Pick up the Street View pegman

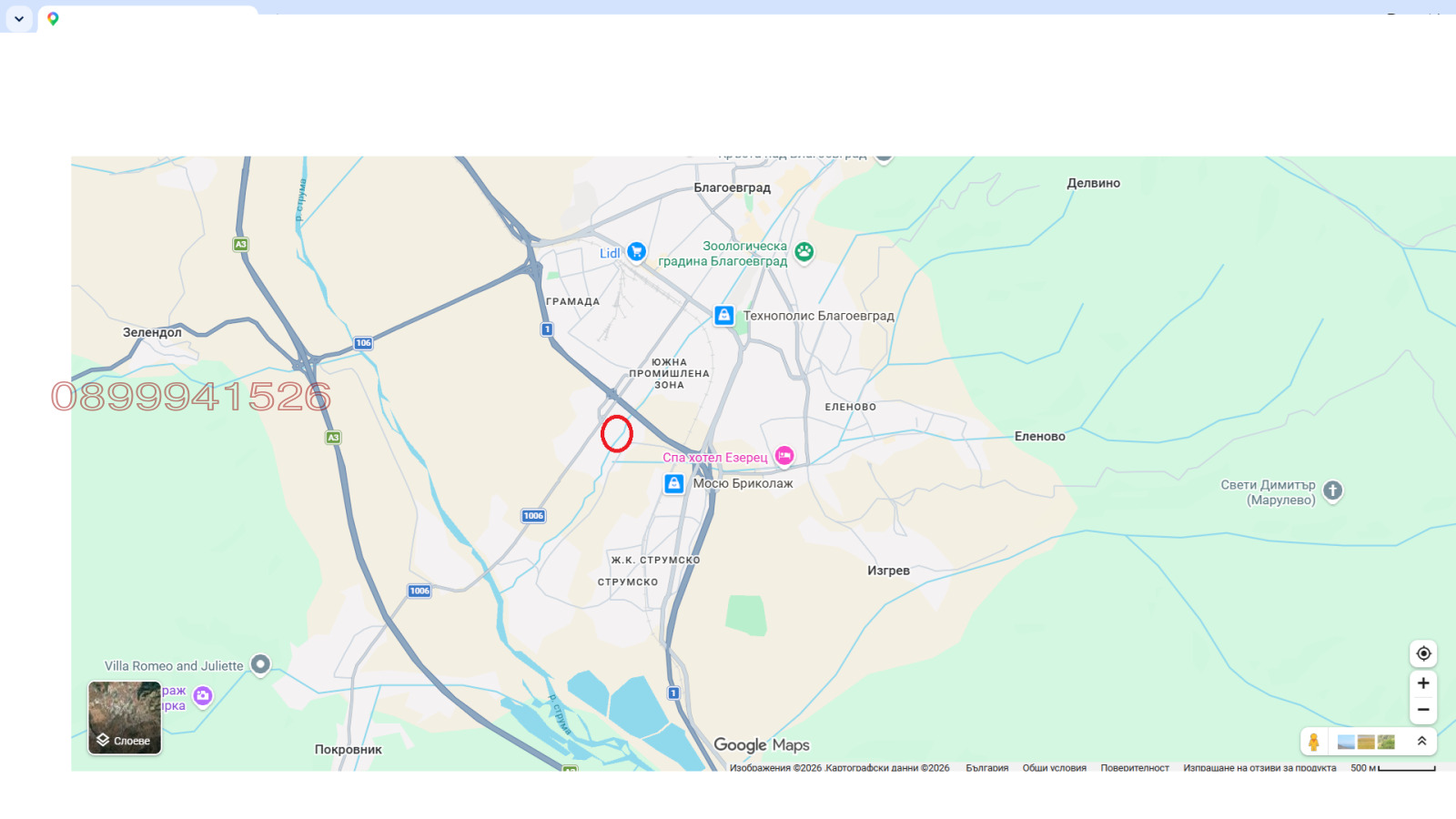(x=1313, y=742)
